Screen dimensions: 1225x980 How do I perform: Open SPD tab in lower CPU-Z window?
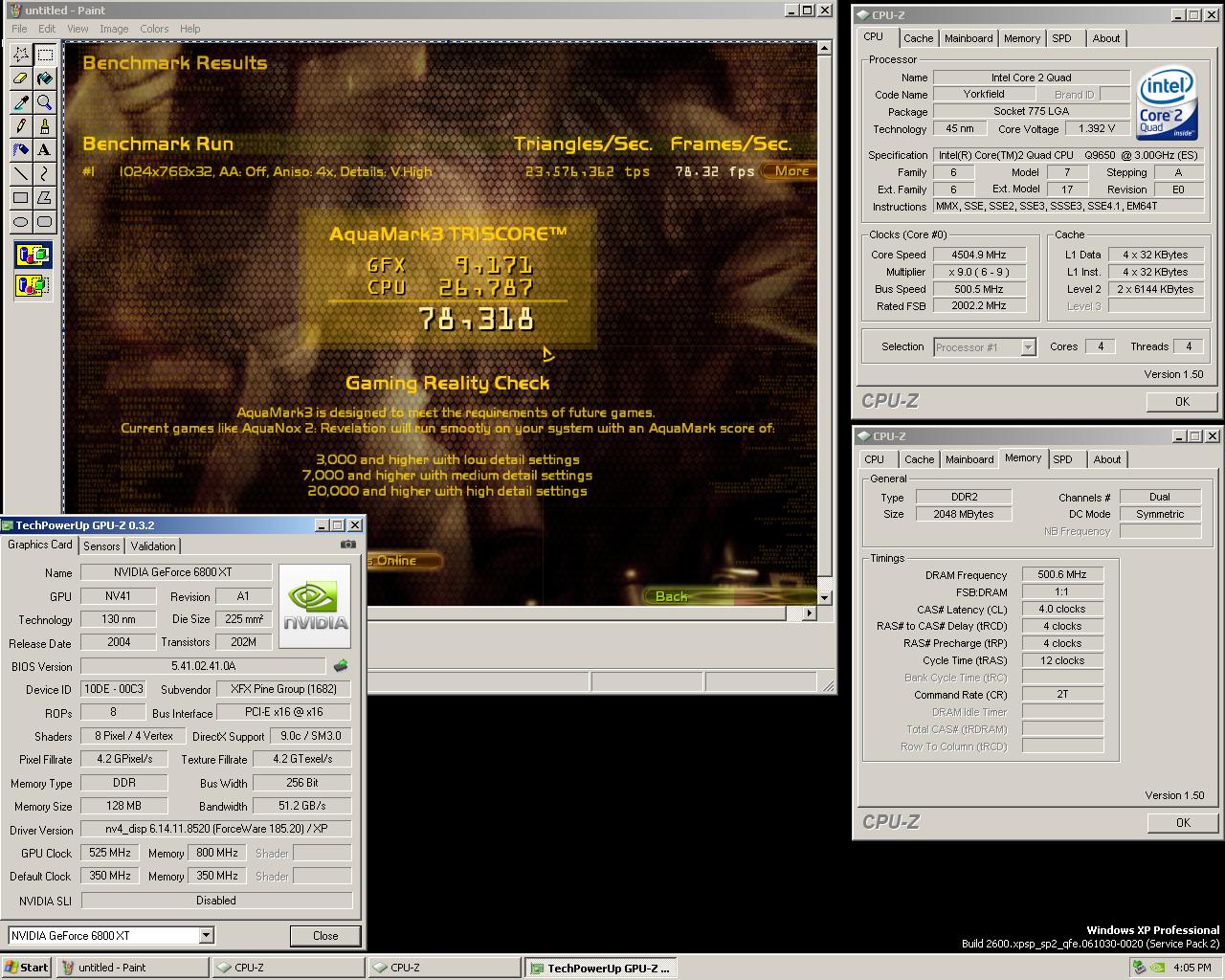click(x=1062, y=459)
